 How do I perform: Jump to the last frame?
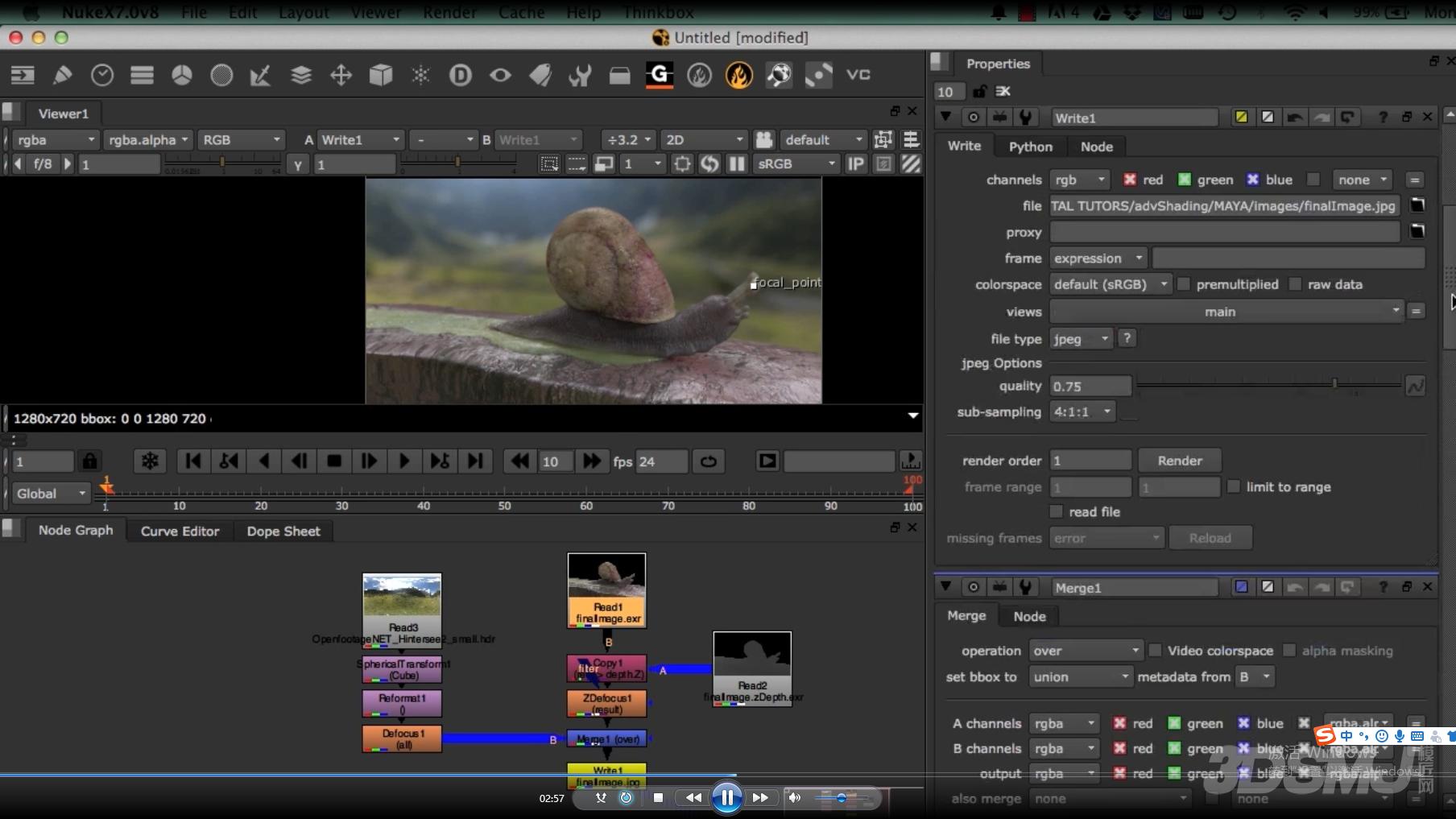(x=475, y=461)
